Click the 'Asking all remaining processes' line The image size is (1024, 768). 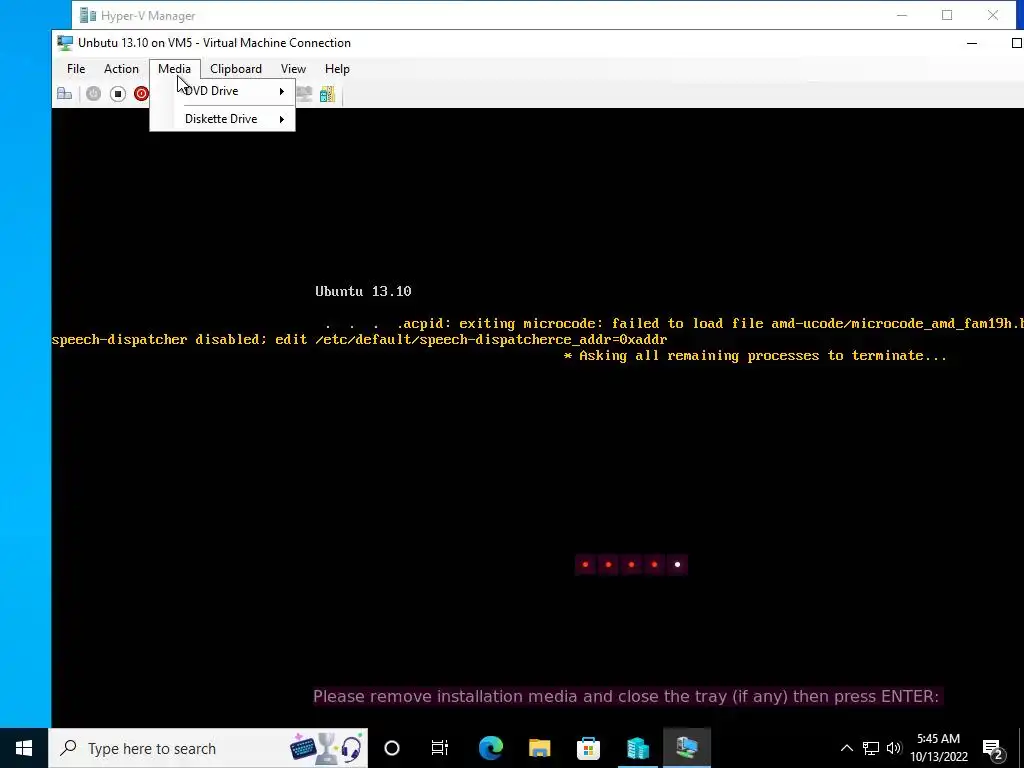click(x=755, y=356)
